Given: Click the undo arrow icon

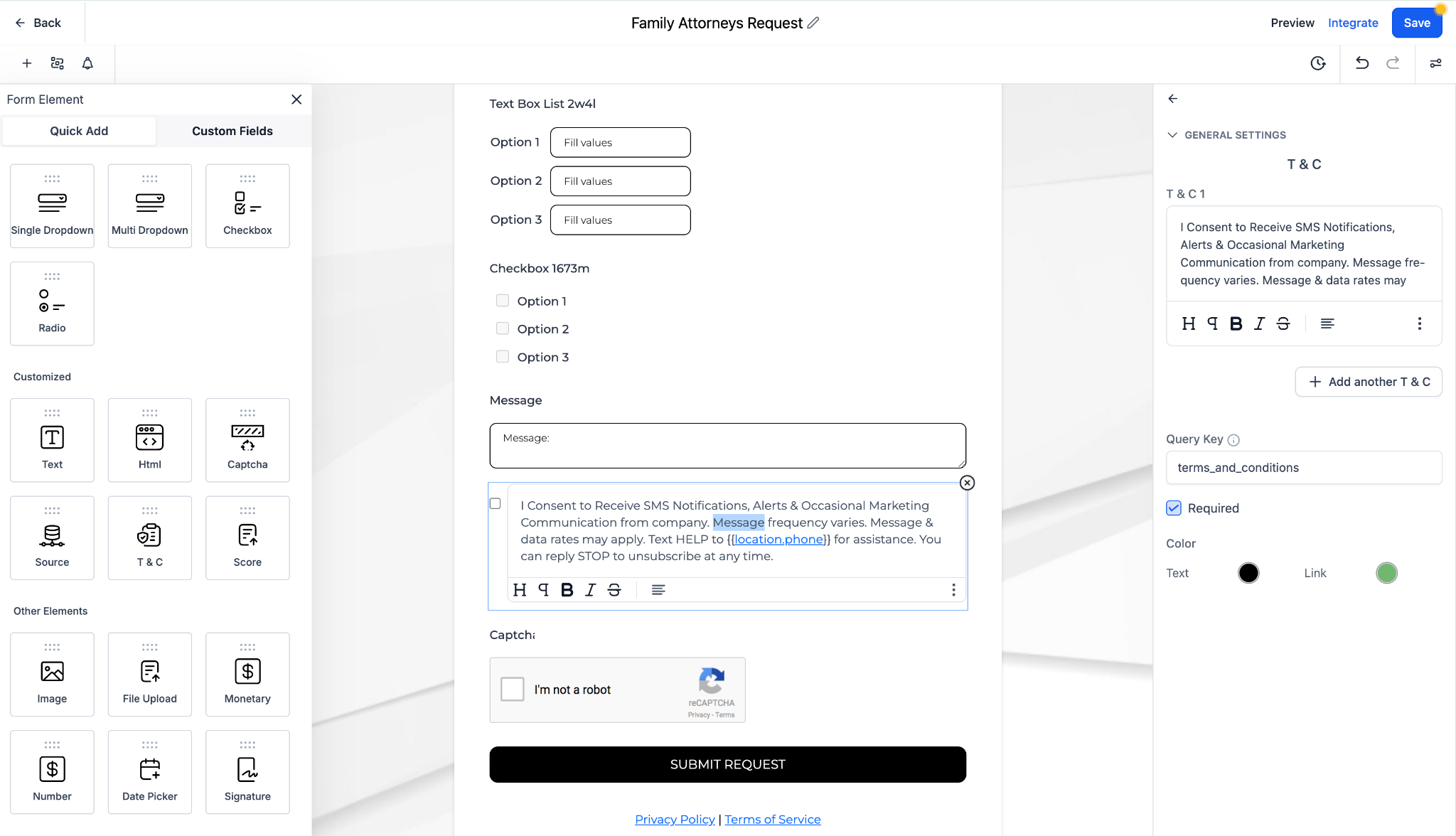Looking at the screenshot, I should coord(1361,63).
